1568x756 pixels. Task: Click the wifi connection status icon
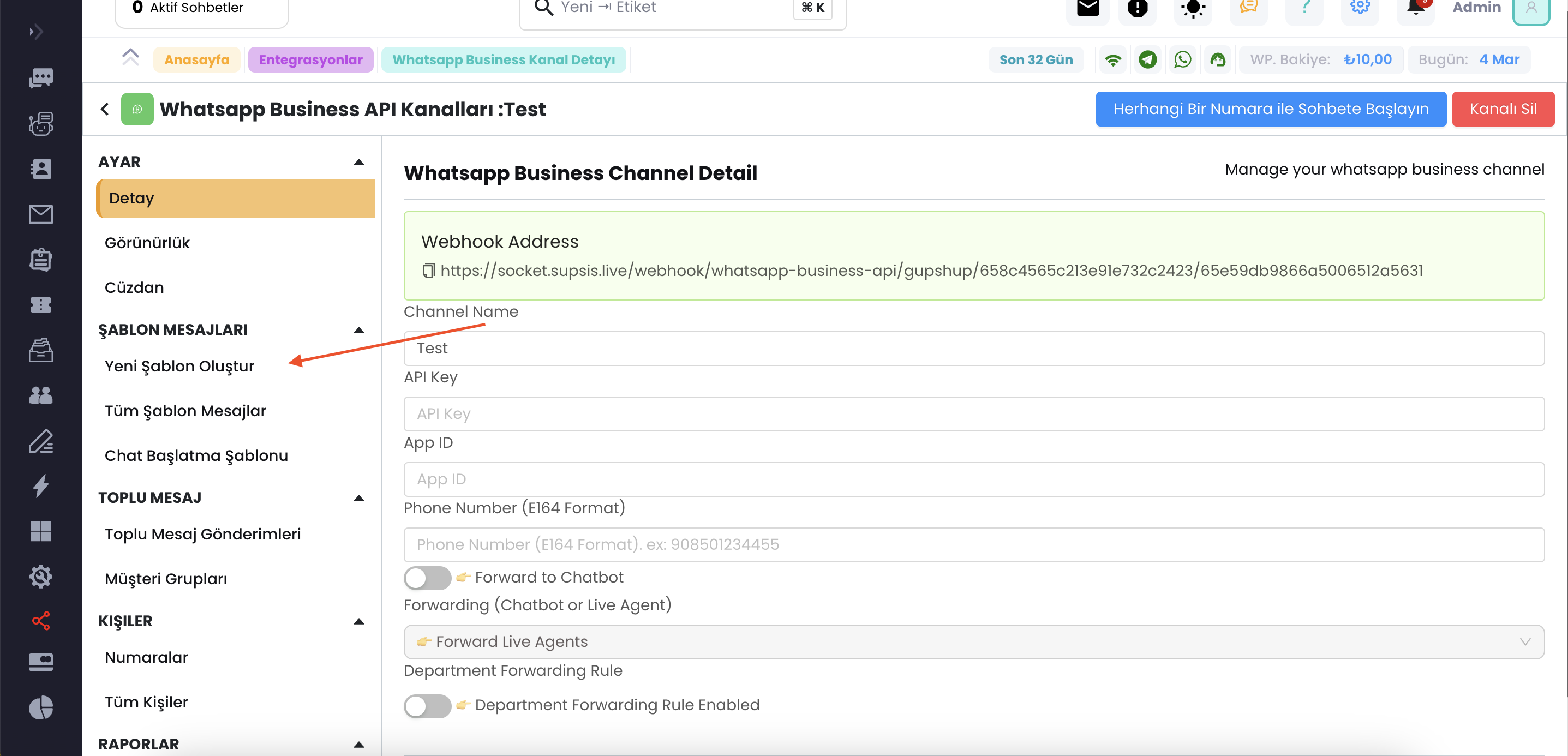(1112, 59)
